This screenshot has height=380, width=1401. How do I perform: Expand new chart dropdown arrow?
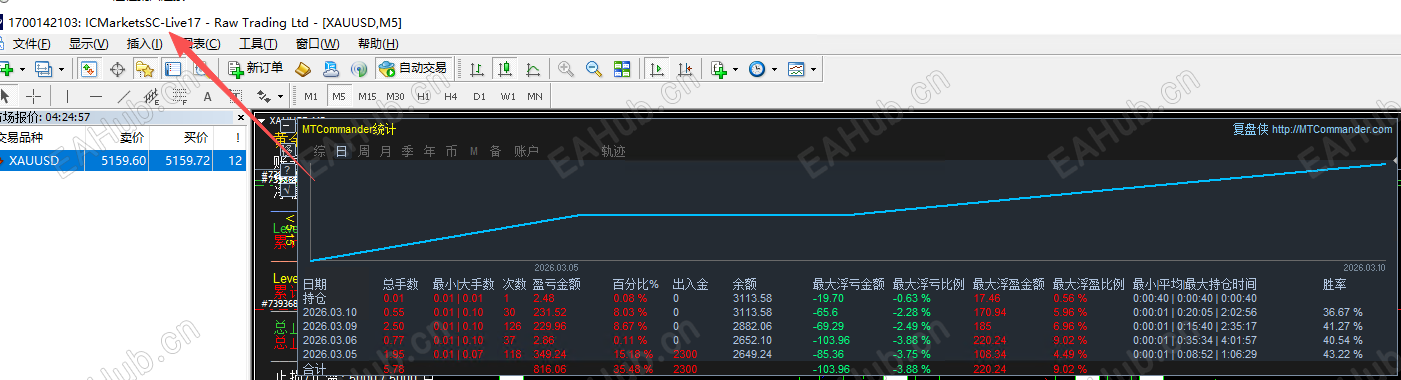(22, 69)
